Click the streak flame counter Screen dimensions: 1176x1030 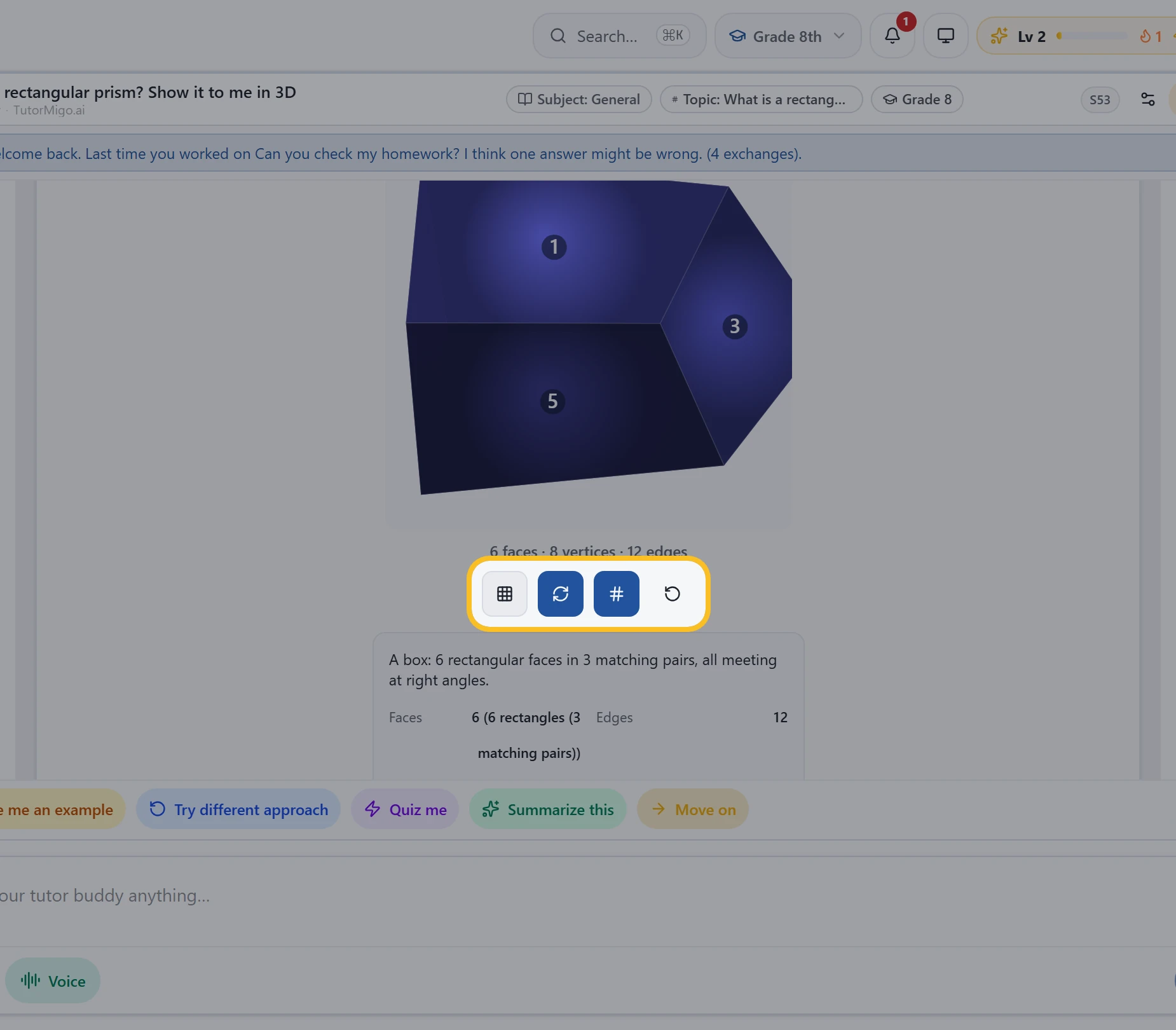pyautogui.click(x=1151, y=36)
